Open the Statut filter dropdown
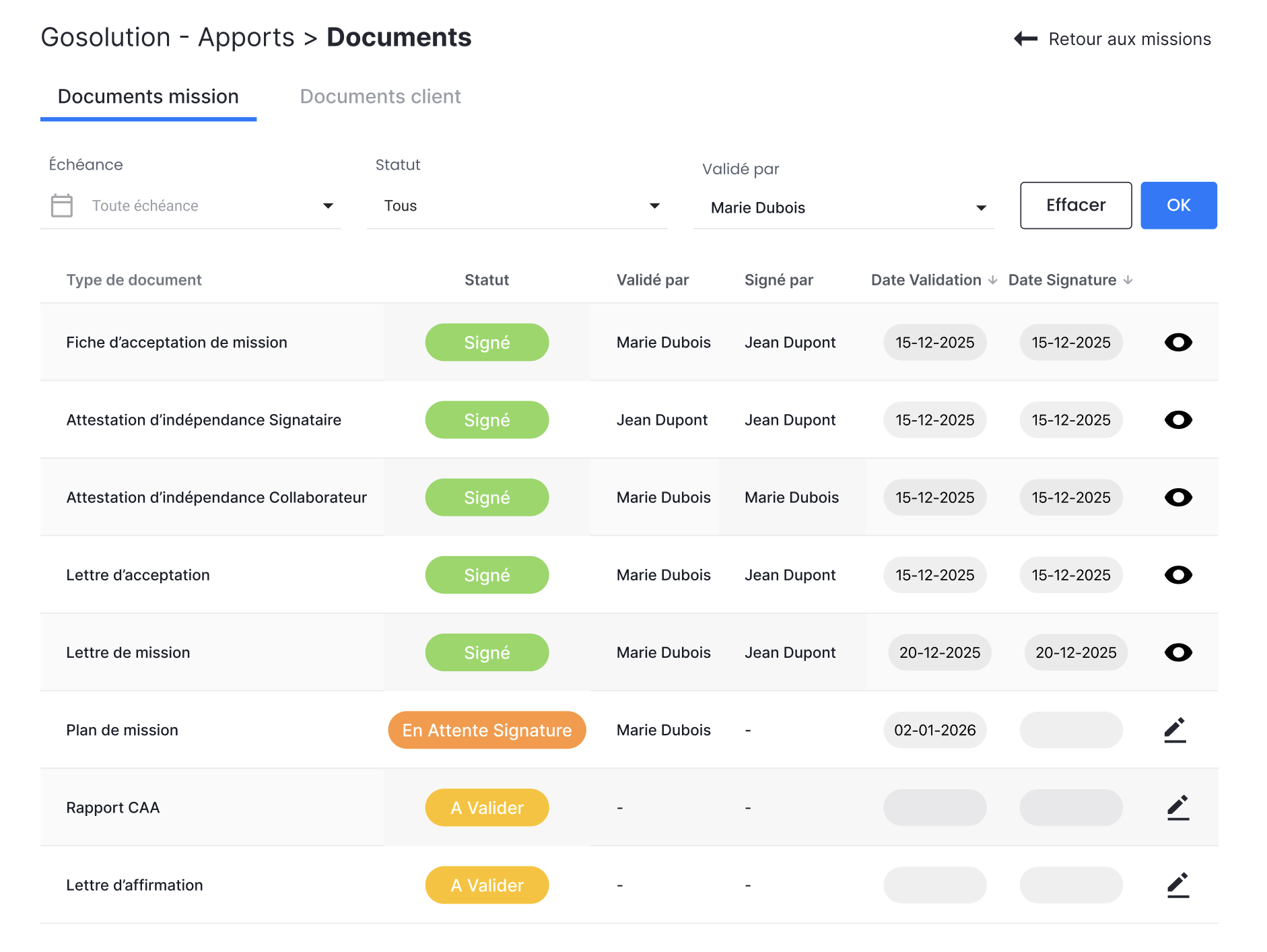This screenshot has width=1267, height=952. tap(654, 205)
